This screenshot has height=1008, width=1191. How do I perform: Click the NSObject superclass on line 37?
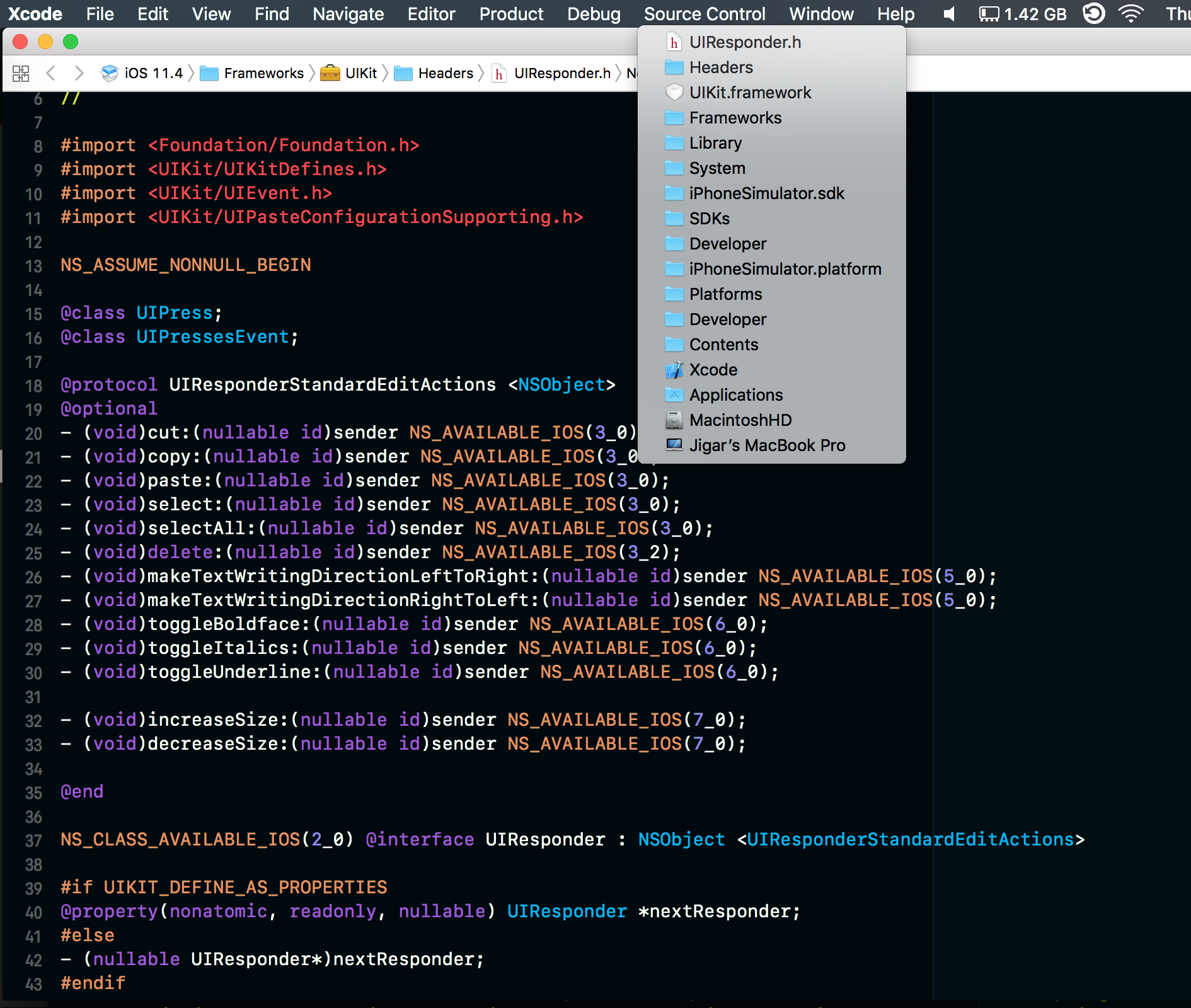[681, 840]
